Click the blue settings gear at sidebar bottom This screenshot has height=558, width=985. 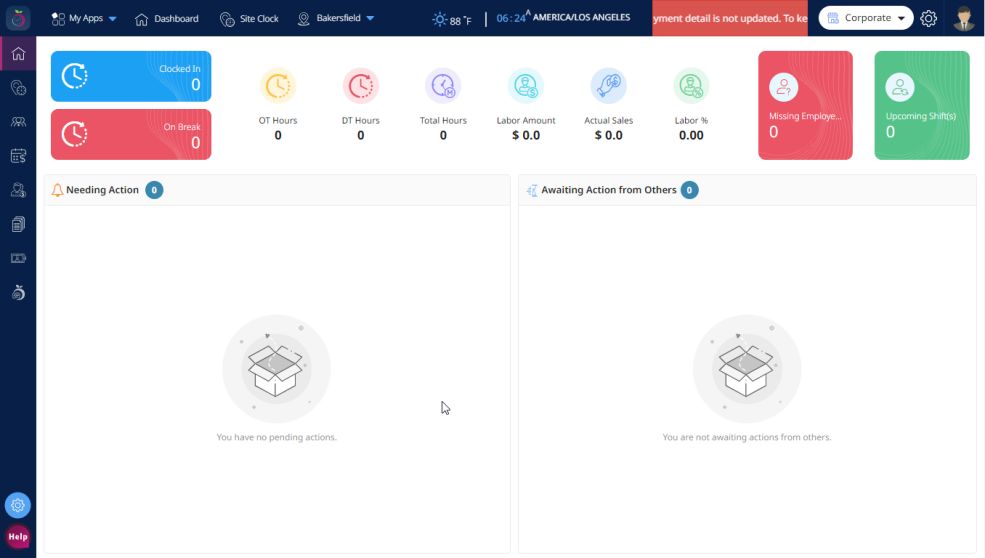pyautogui.click(x=18, y=505)
